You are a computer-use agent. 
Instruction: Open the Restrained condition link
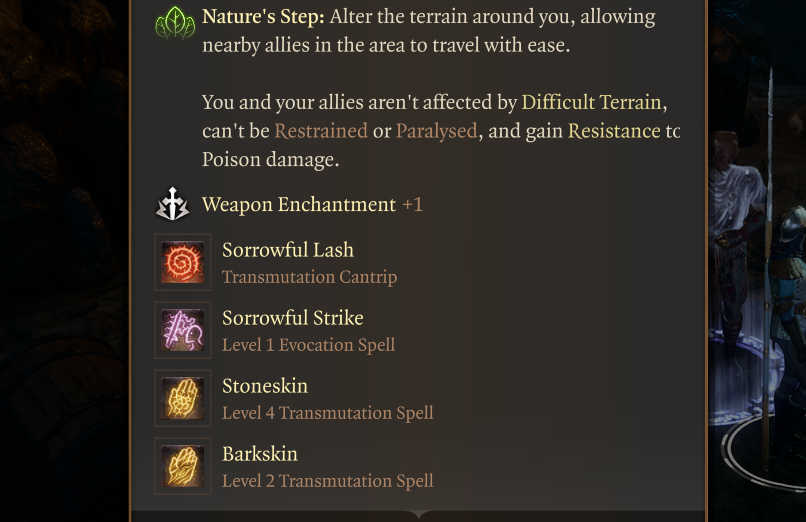pos(321,131)
